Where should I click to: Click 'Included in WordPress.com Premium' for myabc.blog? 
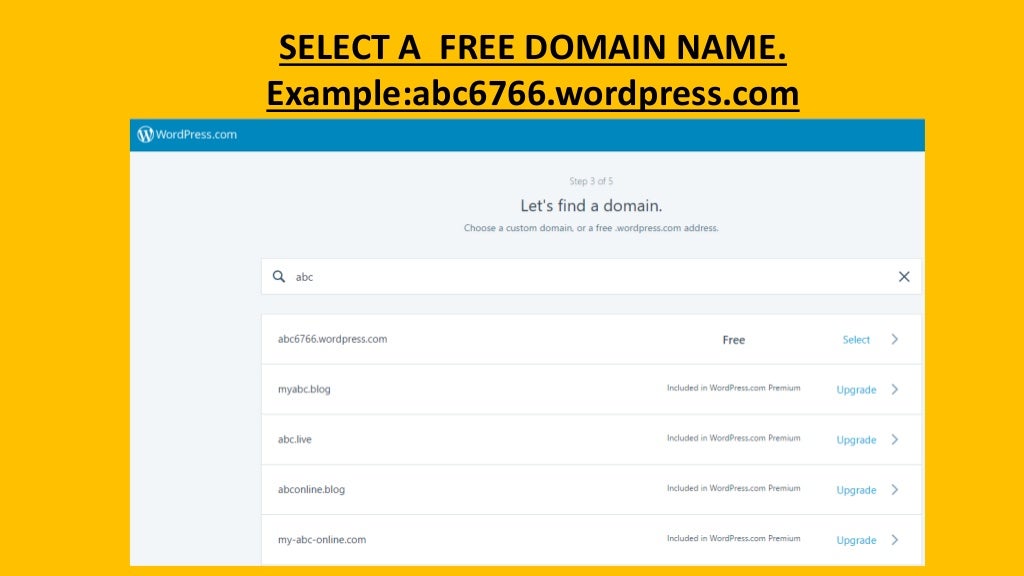coord(733,388)
